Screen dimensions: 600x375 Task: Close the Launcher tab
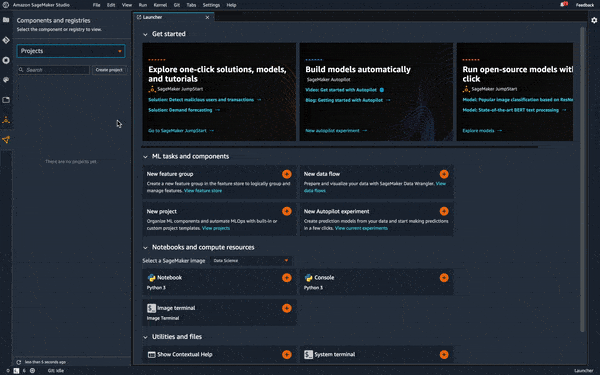click(207, 17)
